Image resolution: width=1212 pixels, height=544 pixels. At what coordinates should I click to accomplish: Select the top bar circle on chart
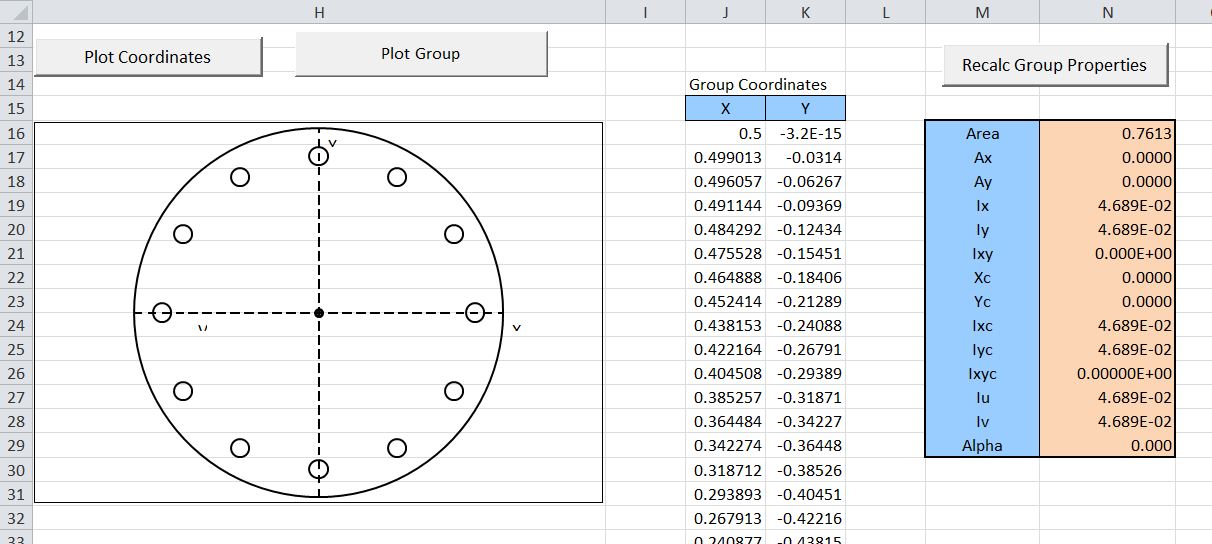318,155
